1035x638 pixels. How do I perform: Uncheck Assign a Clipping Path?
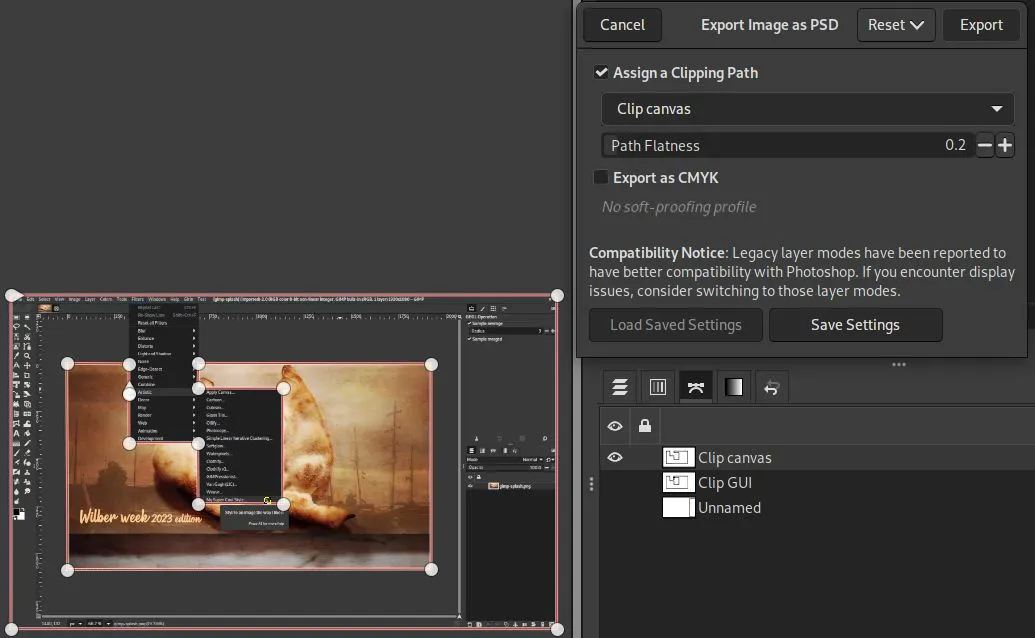point(601,72)
